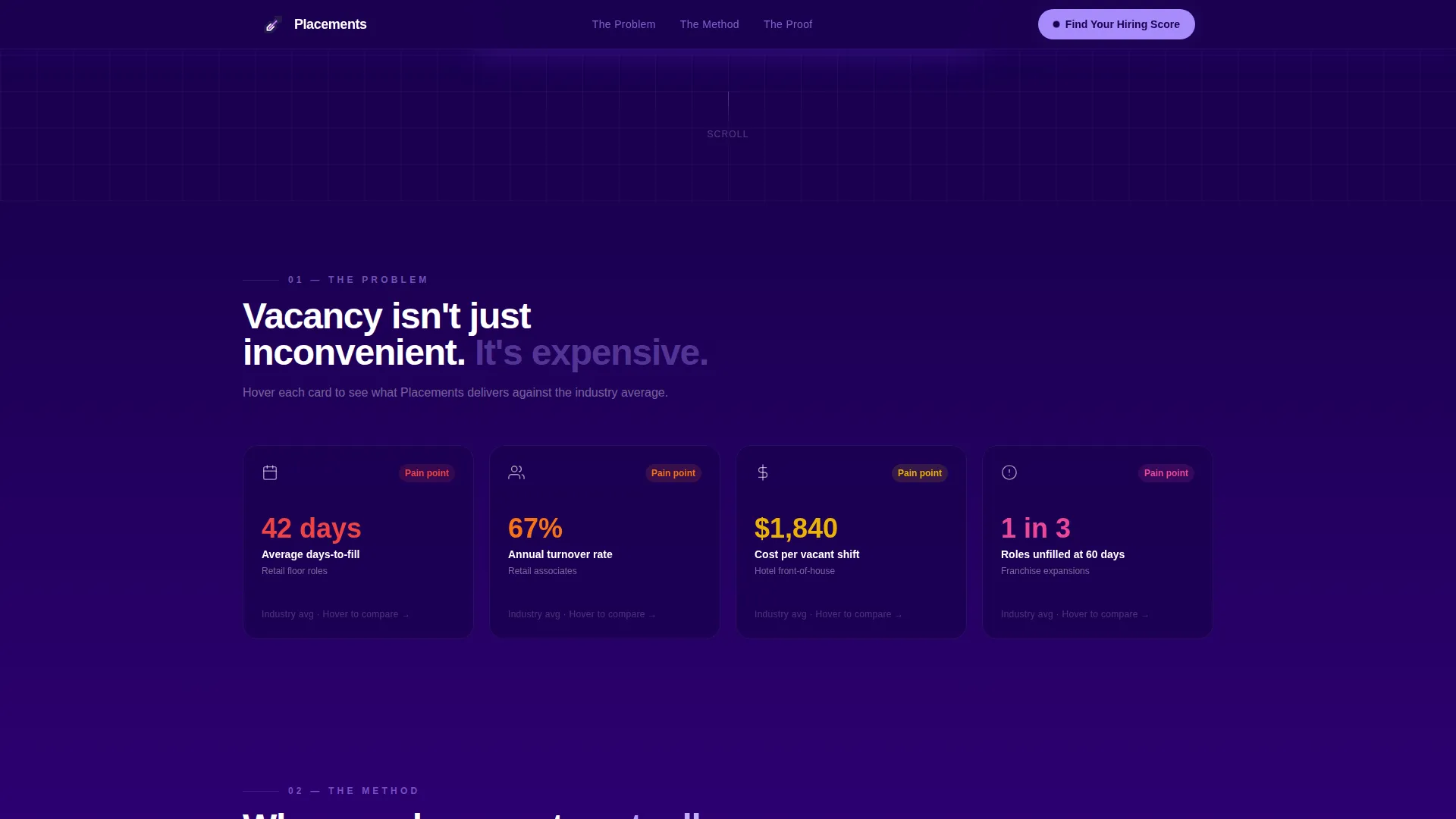Click Hover to compare on vacant shift card

858,614
